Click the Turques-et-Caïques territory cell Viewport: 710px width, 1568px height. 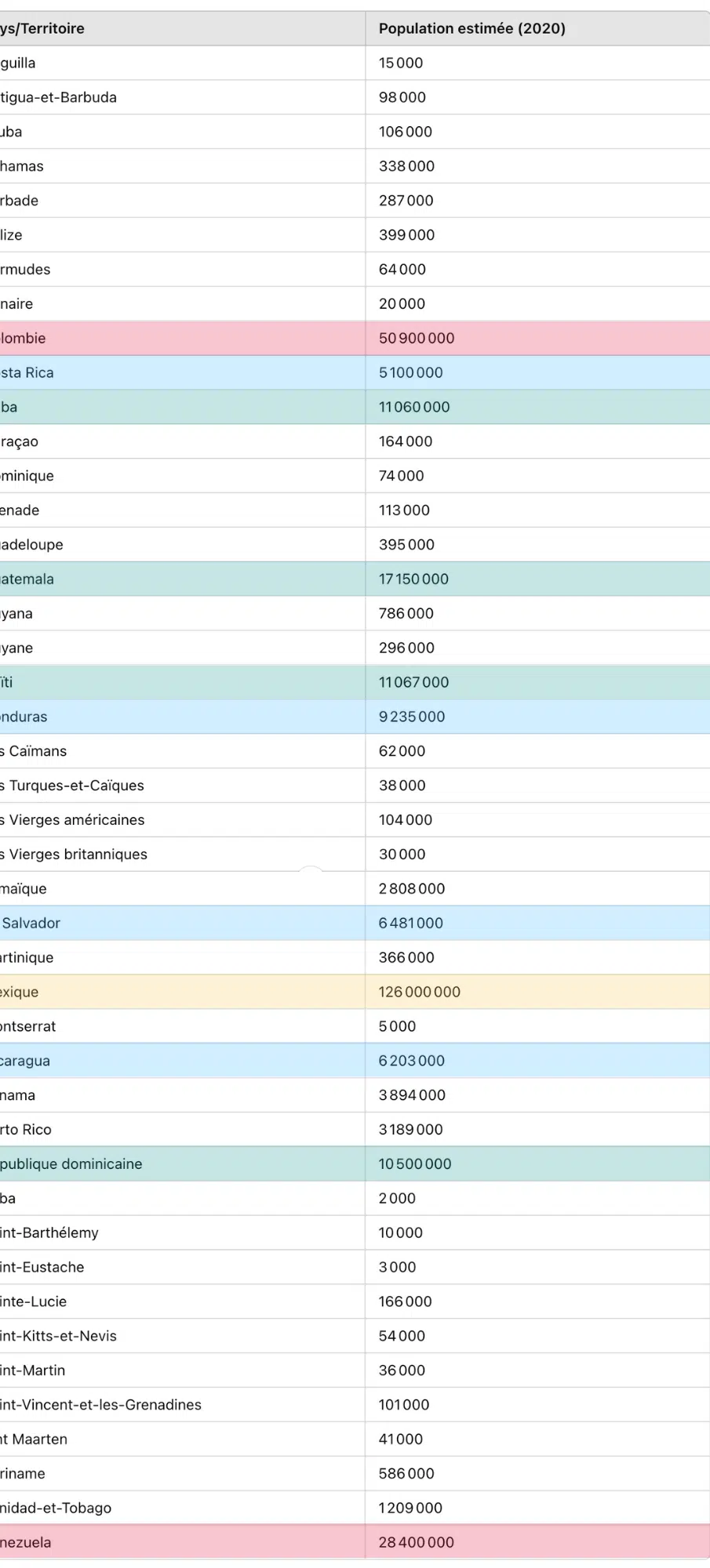(73, 786)
